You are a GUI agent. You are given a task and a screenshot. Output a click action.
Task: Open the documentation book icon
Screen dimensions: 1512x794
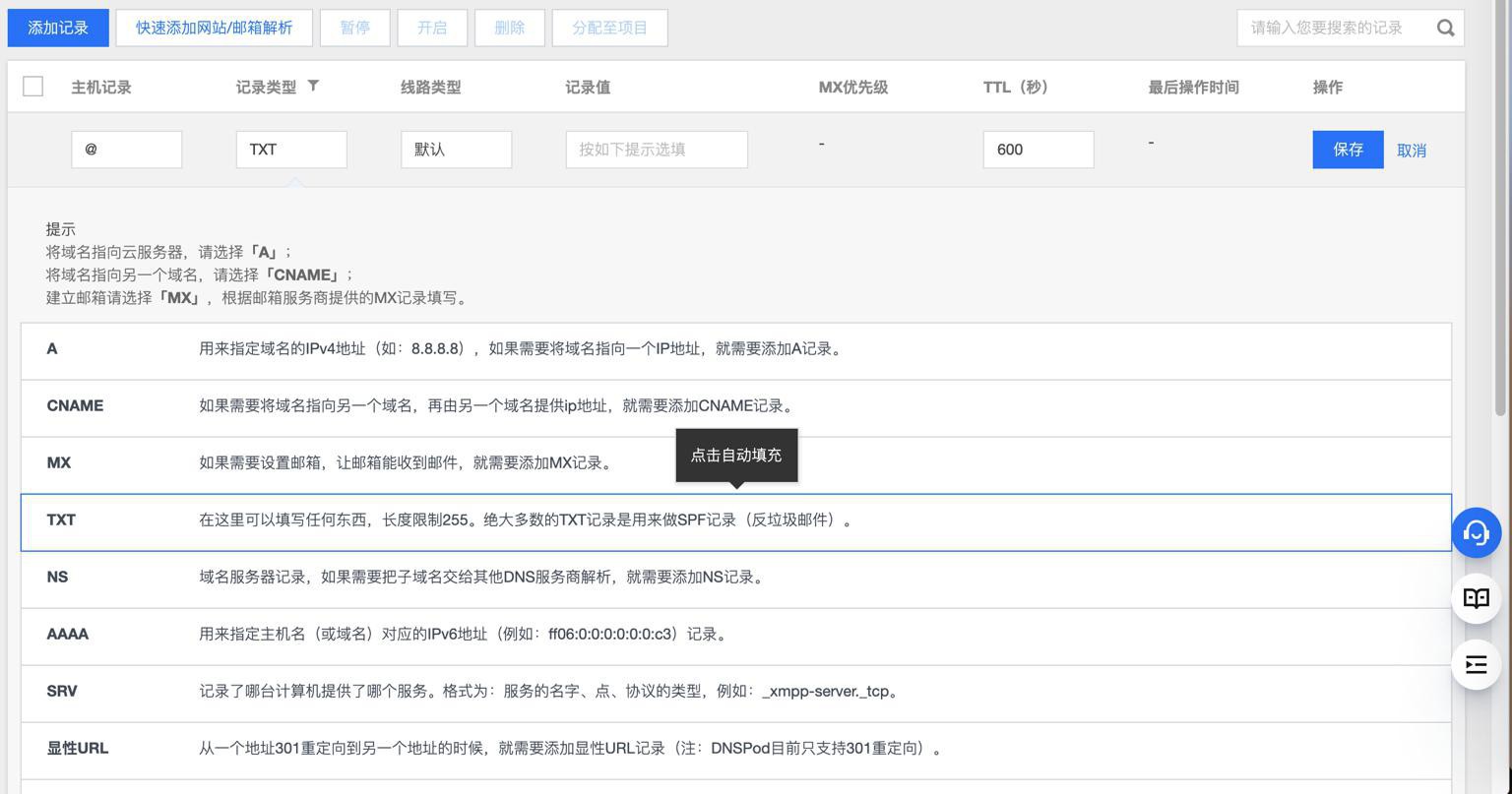pos(1476,598)
